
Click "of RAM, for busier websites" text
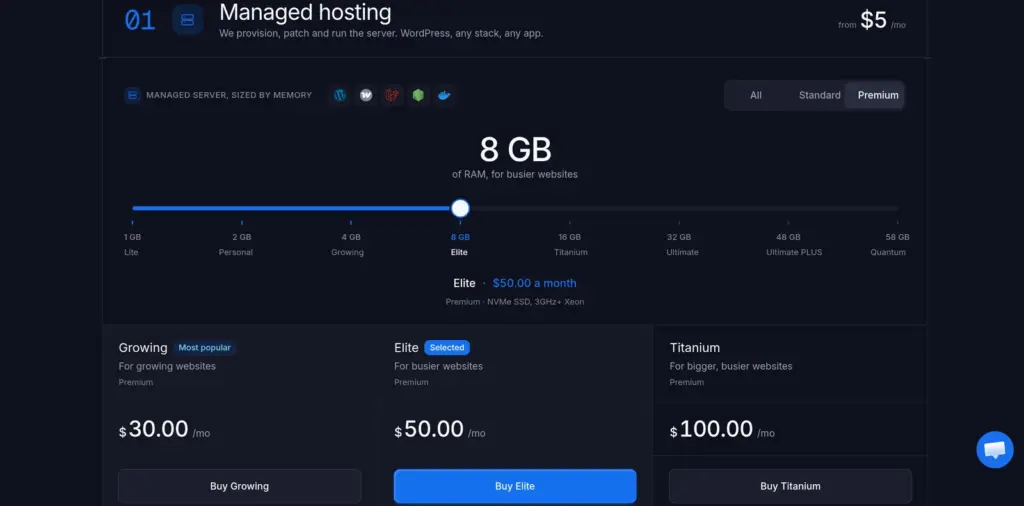(515, 174)
